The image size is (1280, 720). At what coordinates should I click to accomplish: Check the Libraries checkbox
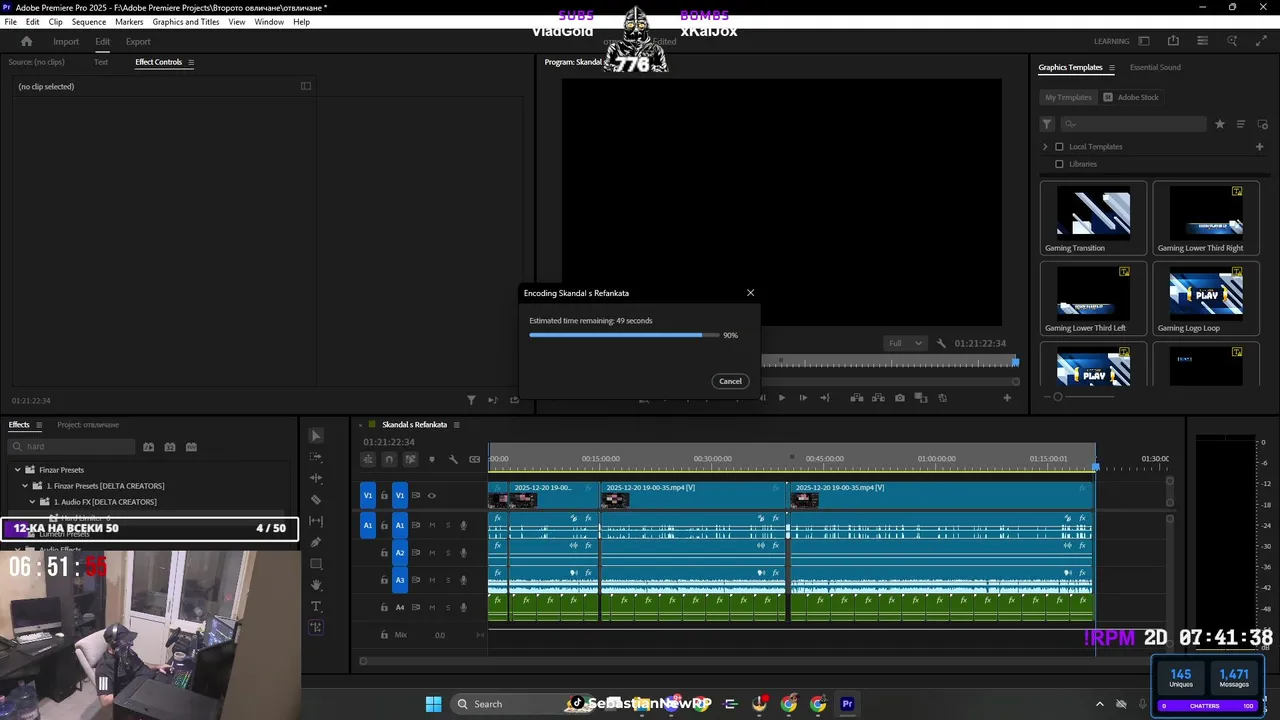1059,164
